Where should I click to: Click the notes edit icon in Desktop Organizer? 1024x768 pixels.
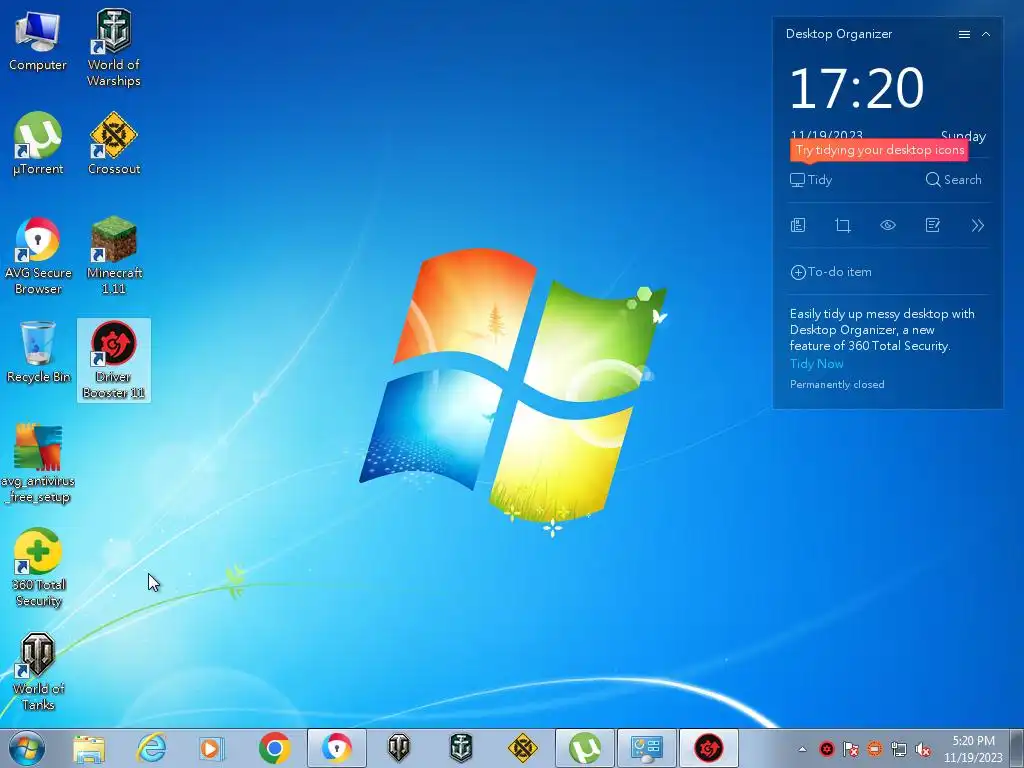pyautogui.click(x=933, y=225)
